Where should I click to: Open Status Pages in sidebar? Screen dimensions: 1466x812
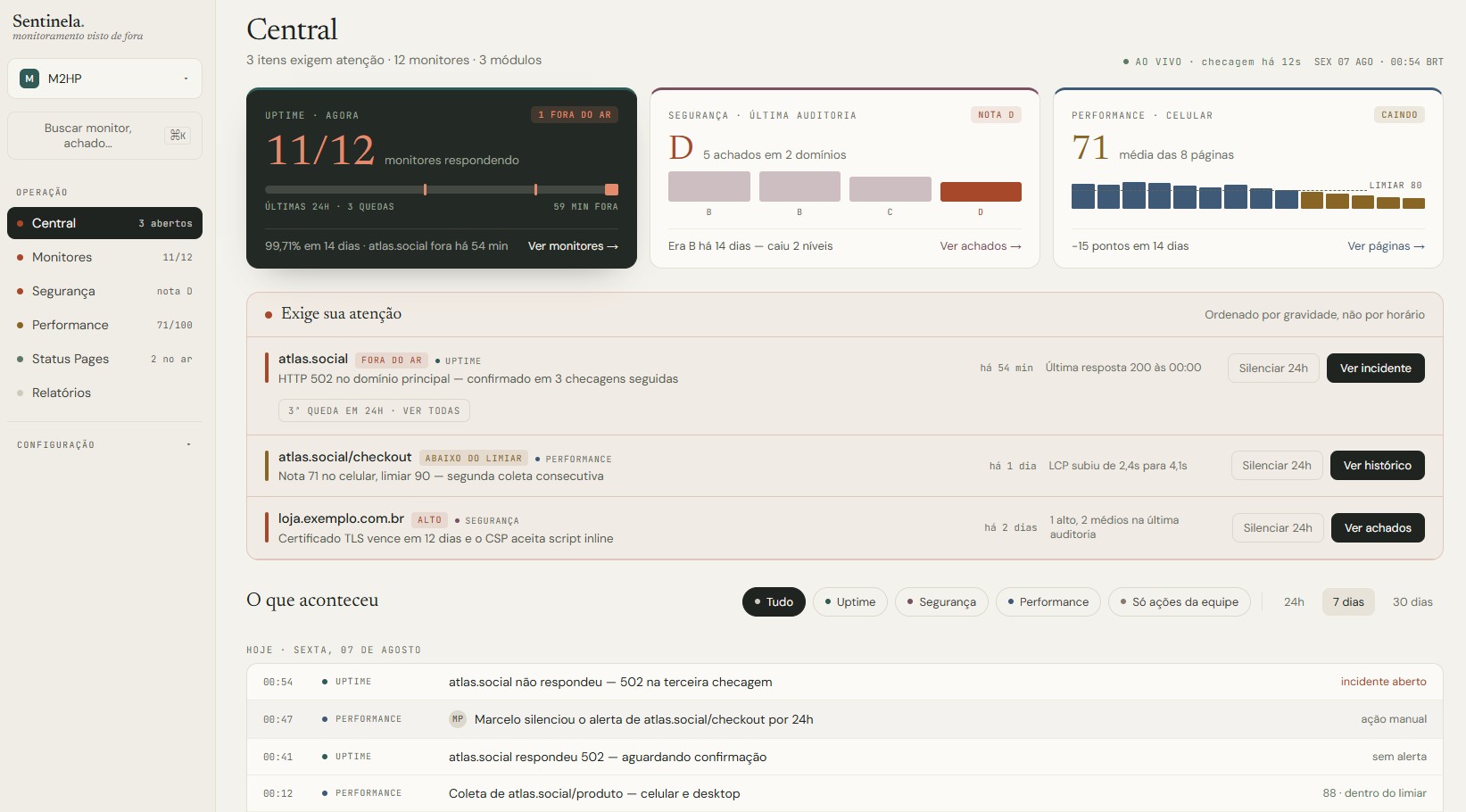pos(104,359)
